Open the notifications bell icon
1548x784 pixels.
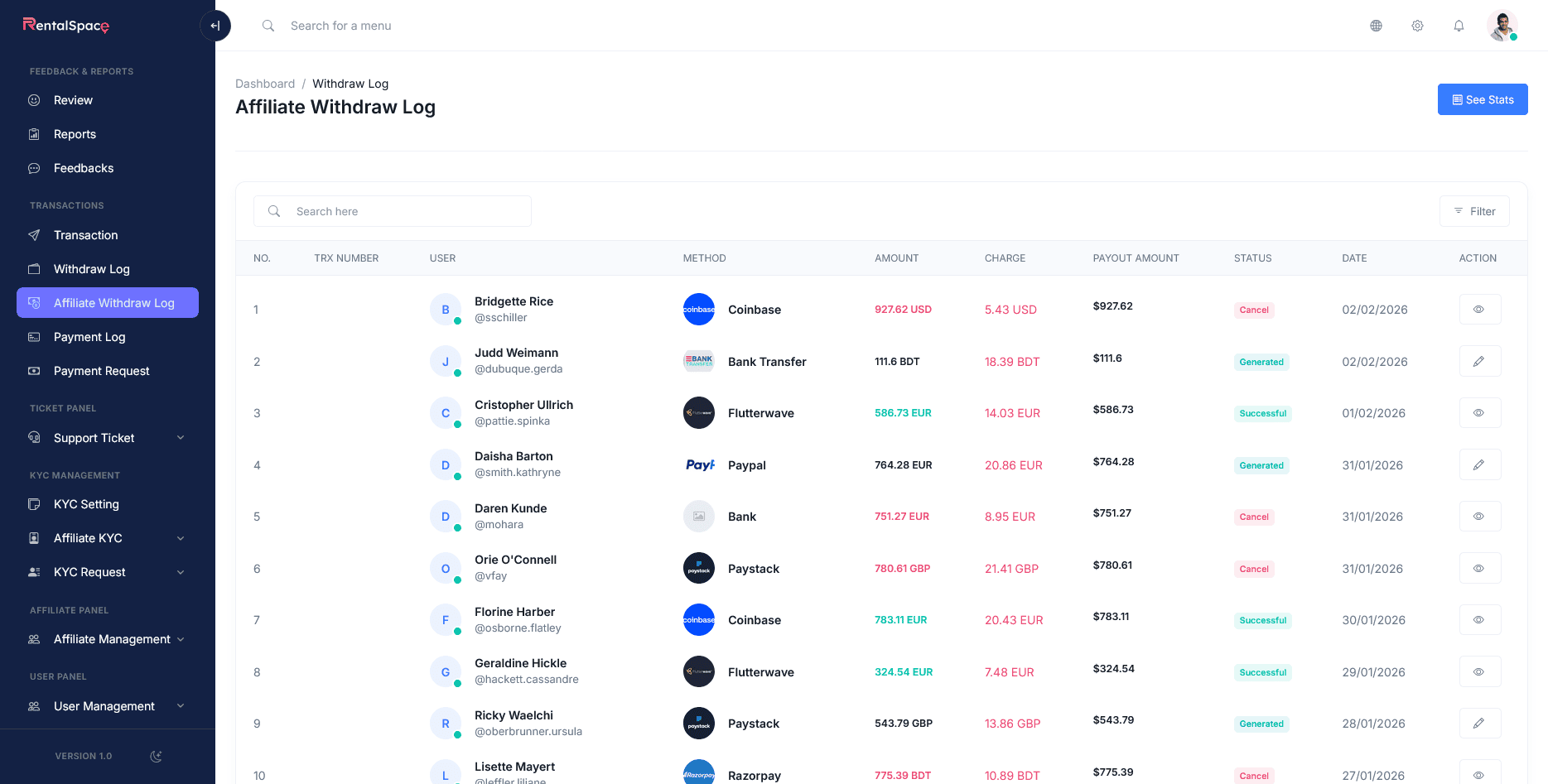[x=1459, y=26]
